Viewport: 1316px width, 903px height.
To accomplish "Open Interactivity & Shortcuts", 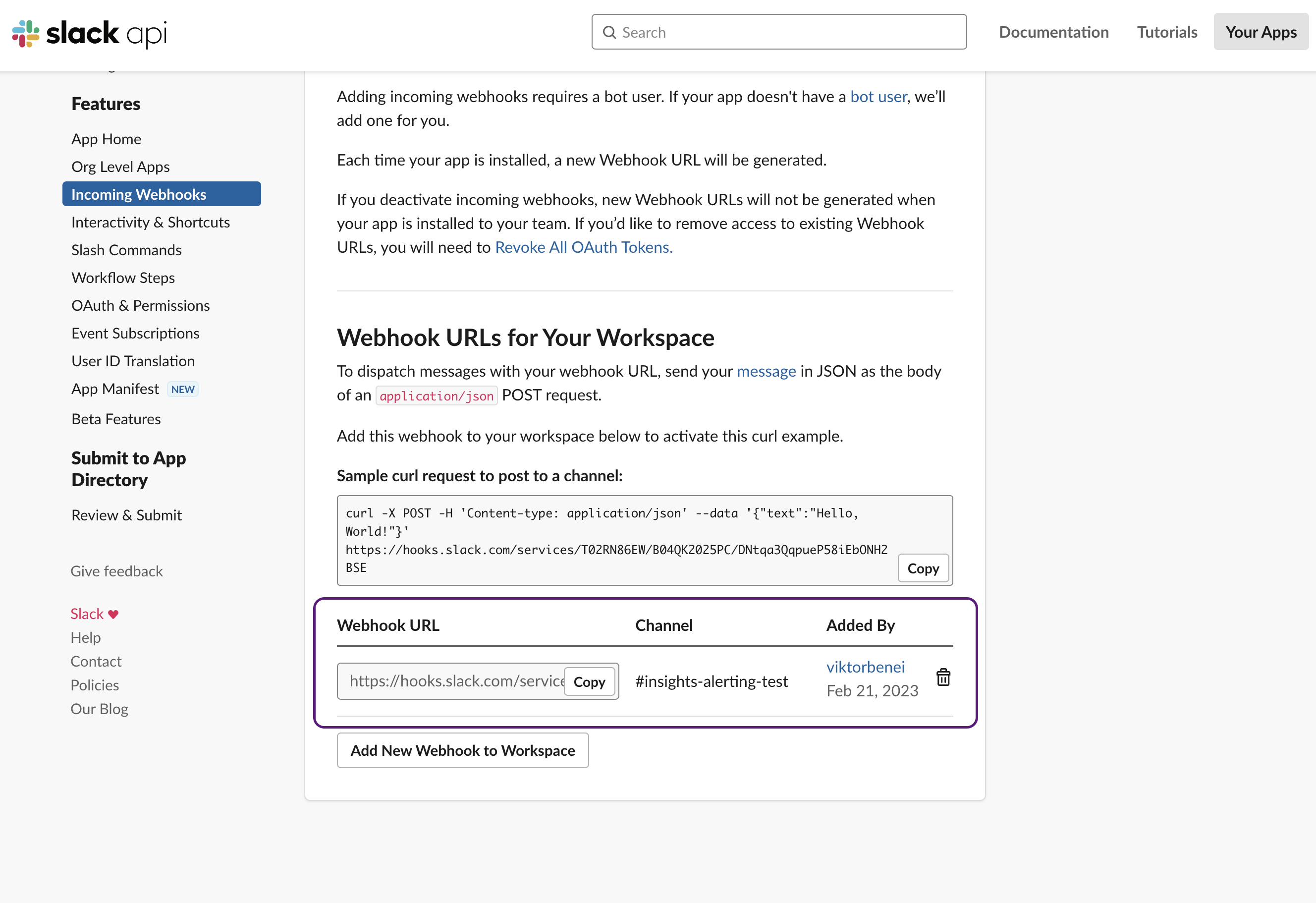I will [x=151, y=222].
